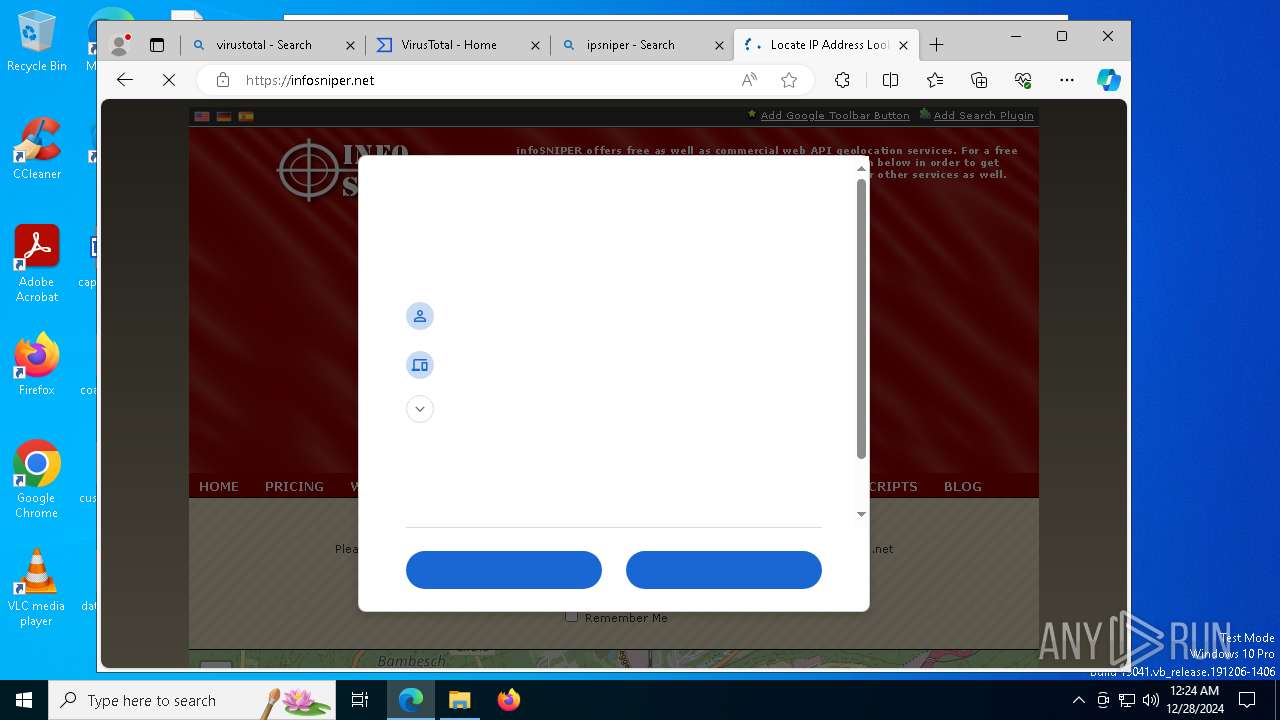
Task: Click Add Google Toolbar Button link
Action: coord(835,116)
